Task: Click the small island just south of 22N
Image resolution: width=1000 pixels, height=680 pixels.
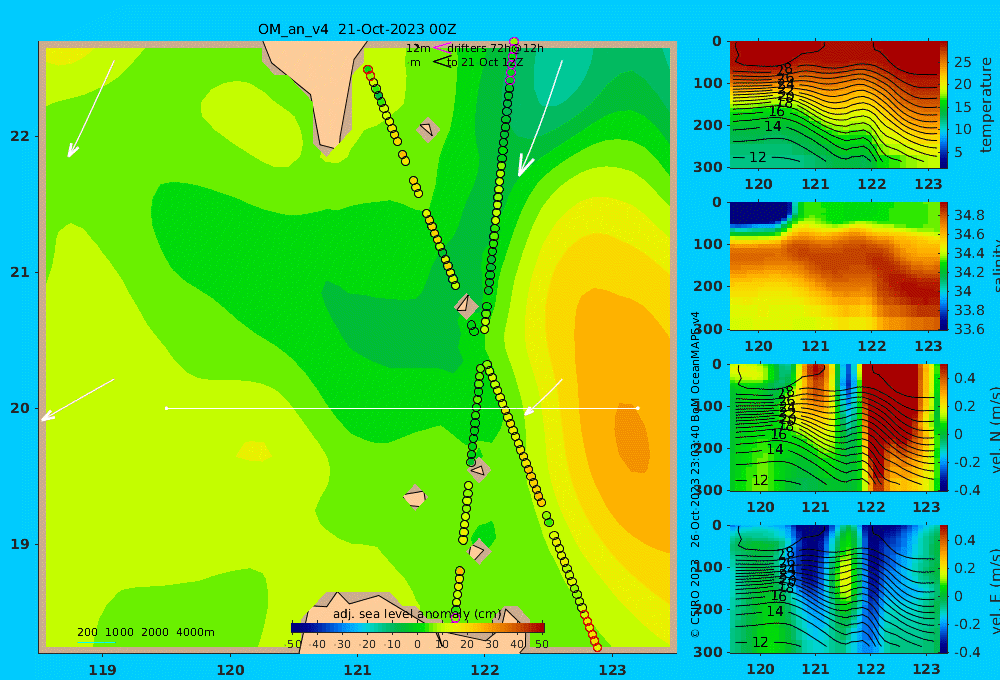Action: (428, 129)
